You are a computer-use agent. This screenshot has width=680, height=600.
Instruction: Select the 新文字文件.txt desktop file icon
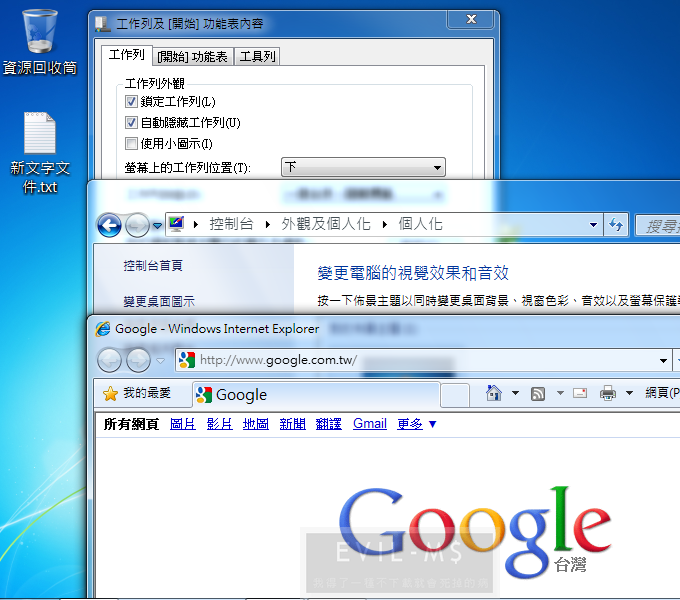pos(40,153)
